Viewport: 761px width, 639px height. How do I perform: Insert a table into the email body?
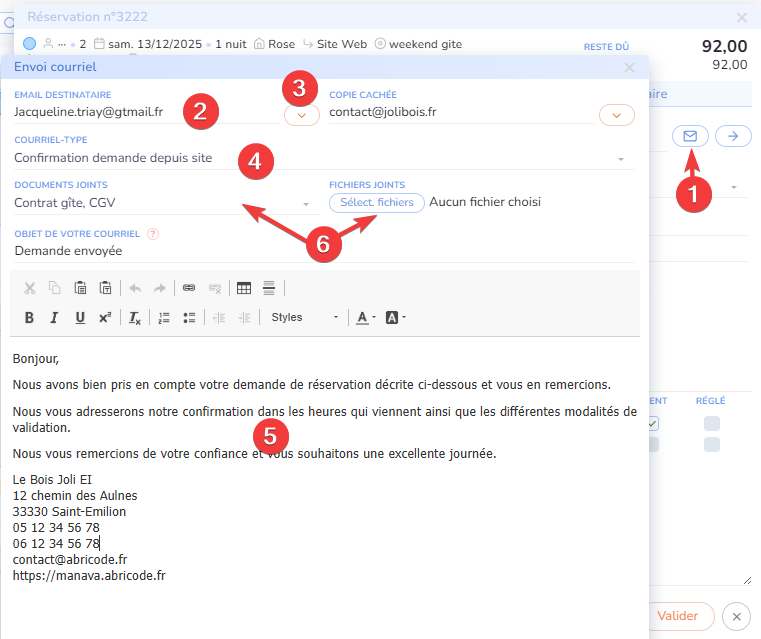coord(243,288)
